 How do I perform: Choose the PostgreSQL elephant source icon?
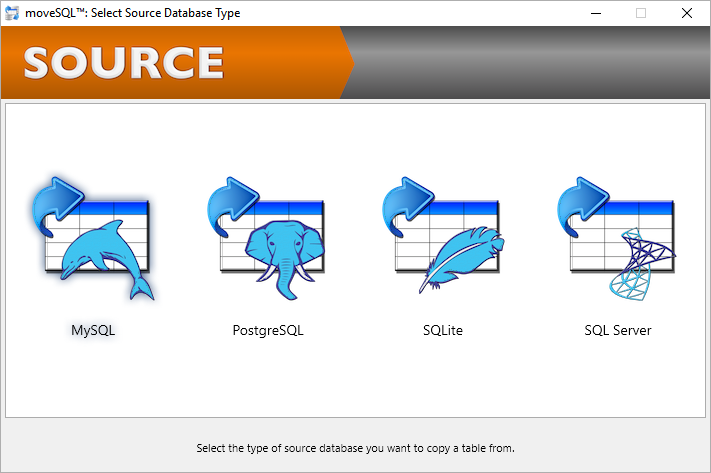pos(267,239)
